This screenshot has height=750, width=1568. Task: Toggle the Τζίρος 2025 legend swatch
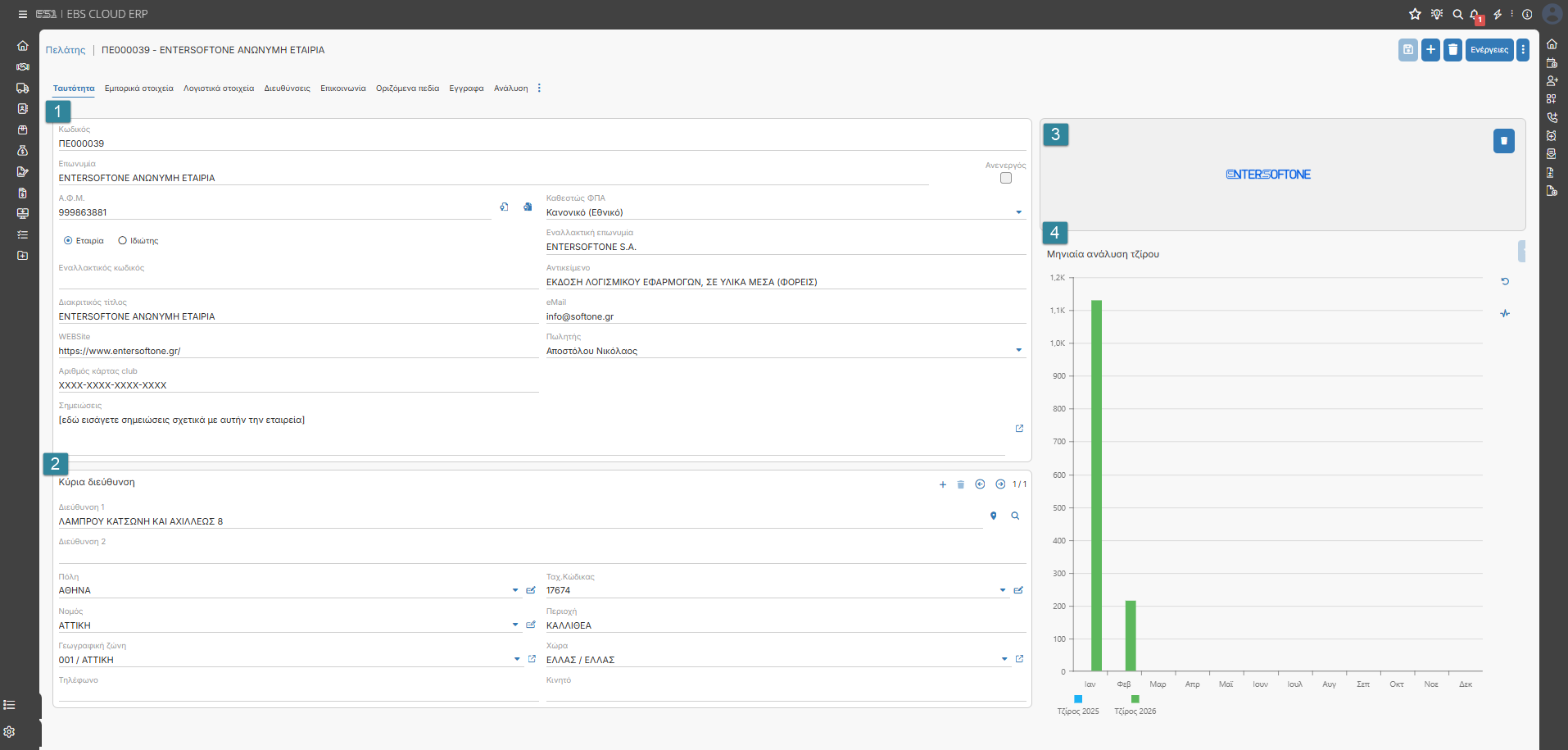click(x=1078, y=699)
